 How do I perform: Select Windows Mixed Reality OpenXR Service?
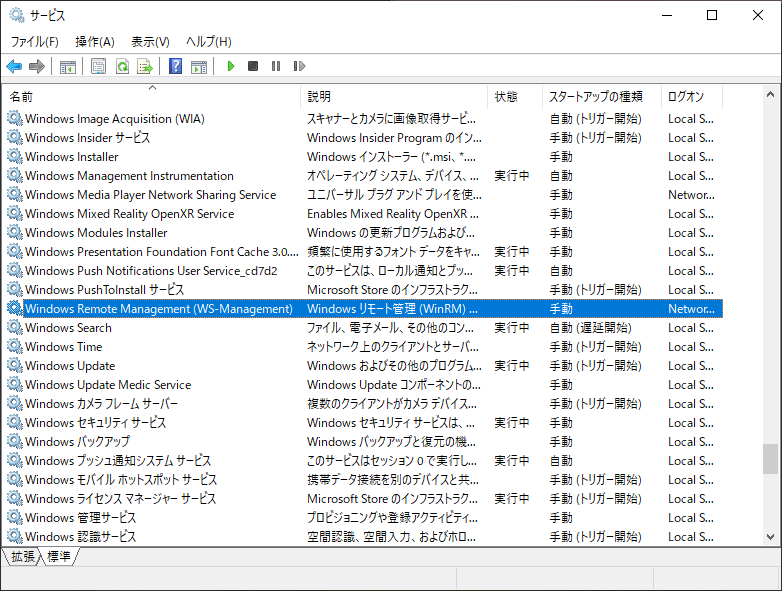(x=363, y=213)
